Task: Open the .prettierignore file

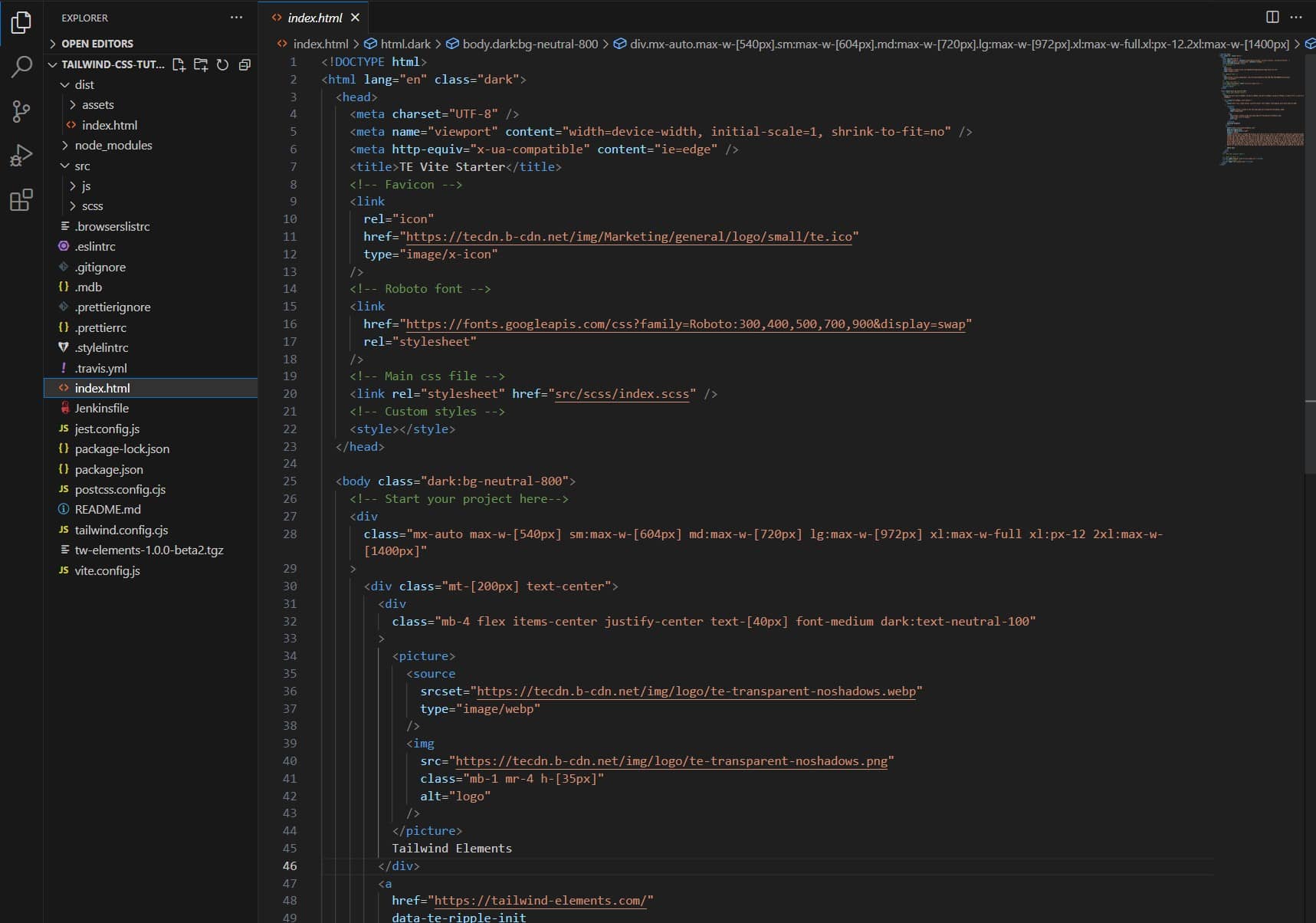Action: [x=150, y=307]
